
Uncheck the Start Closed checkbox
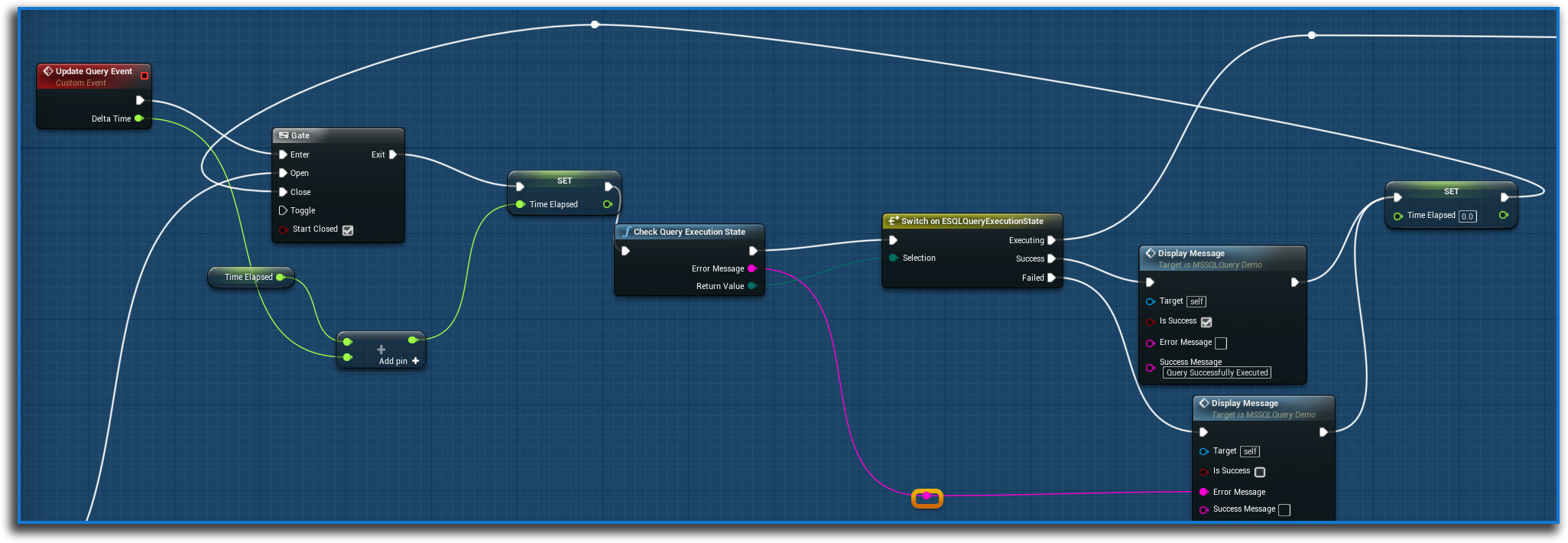(x=348, y=230)
